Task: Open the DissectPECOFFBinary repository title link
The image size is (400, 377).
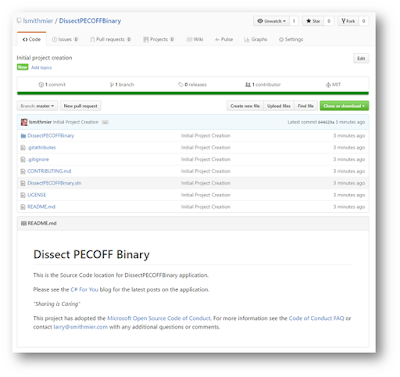Action: pos(90,21)
